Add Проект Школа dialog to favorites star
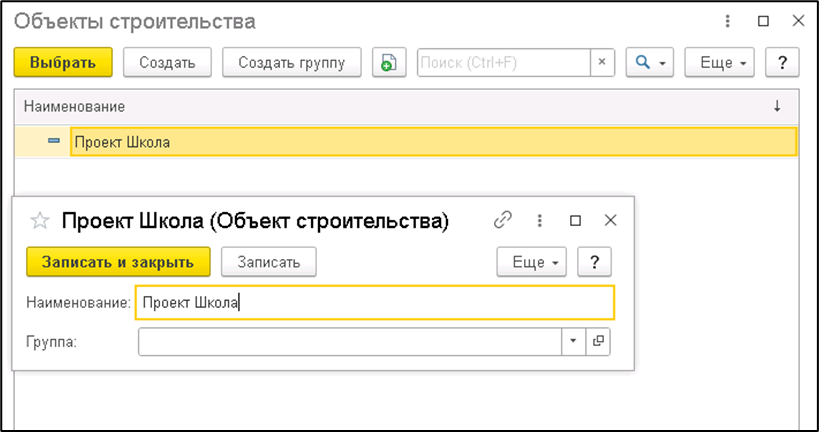The width and height of the screenshot is (819, 432). pos(40,221)
